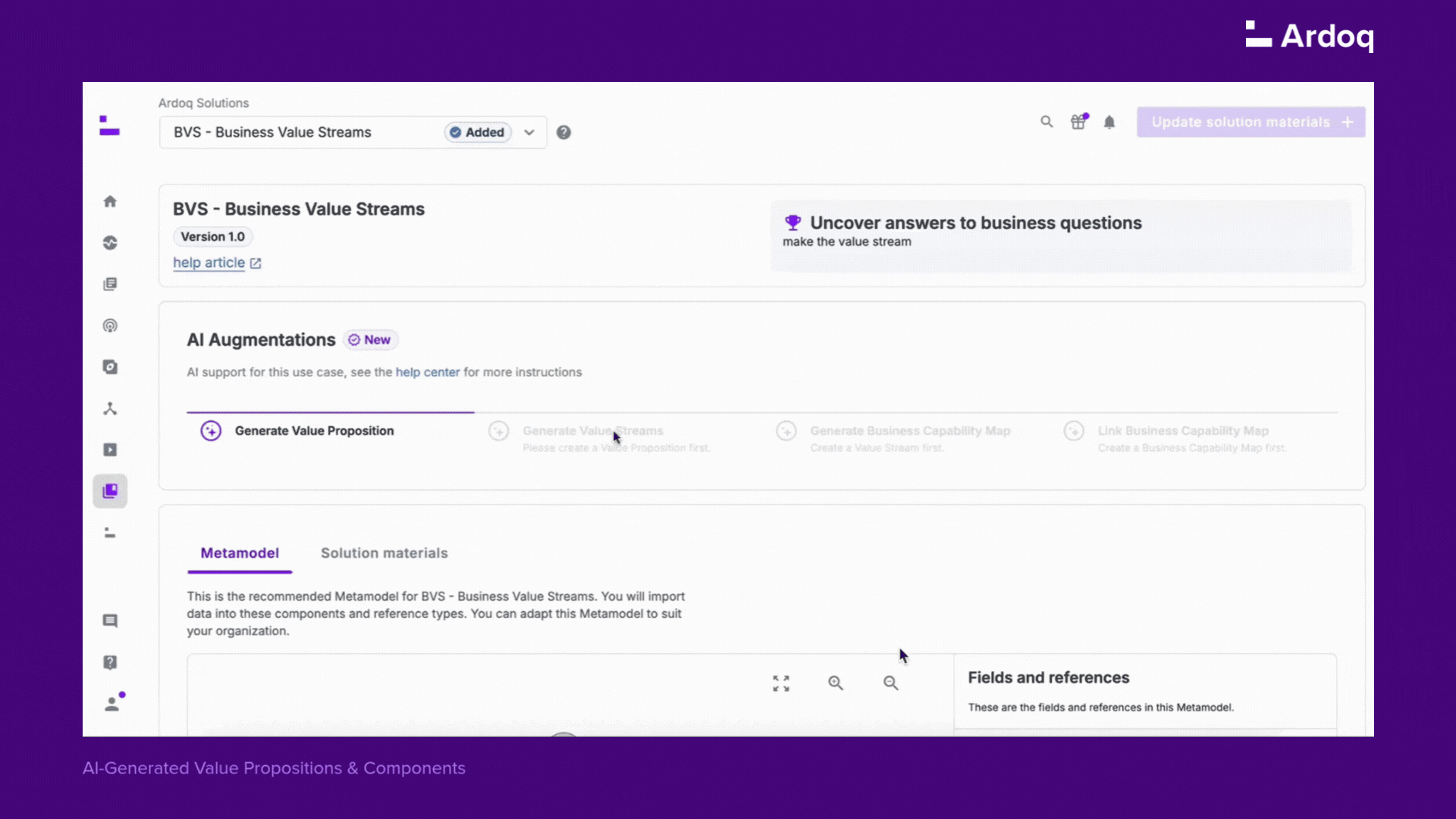The width and height of the screenshot is (1456, 819).
Task: Click the Update solution materials button
Action: (x=1250, y=122)
